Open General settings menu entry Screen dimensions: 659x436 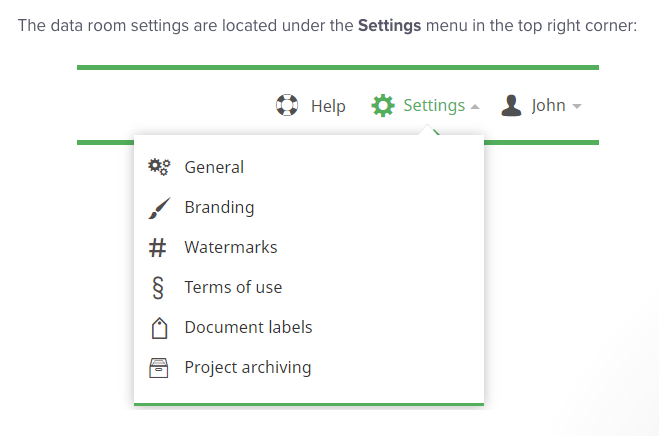[214, 167]
